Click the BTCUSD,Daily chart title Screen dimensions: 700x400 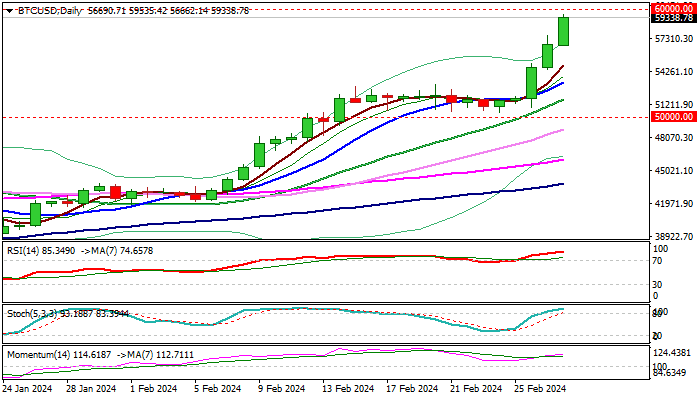(x=48, y=8)
